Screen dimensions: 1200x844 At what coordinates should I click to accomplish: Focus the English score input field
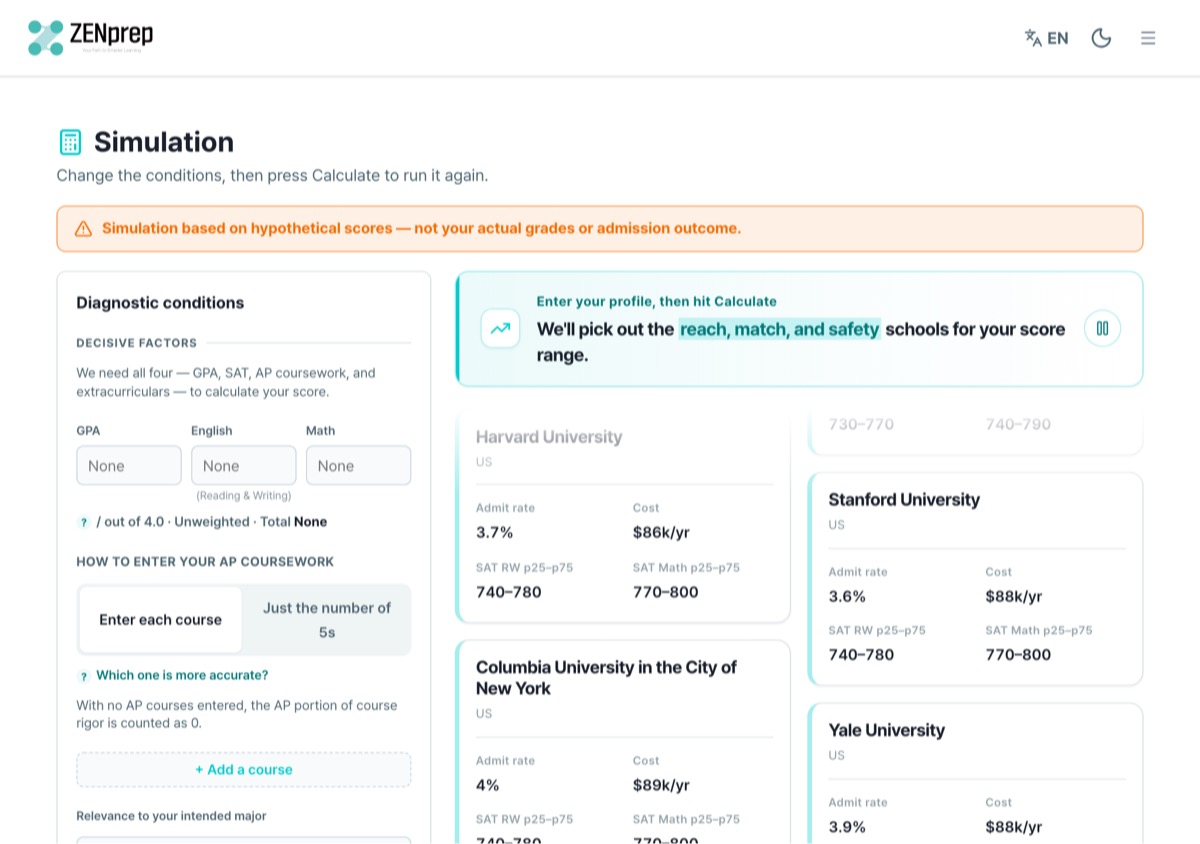click(244, 466)
